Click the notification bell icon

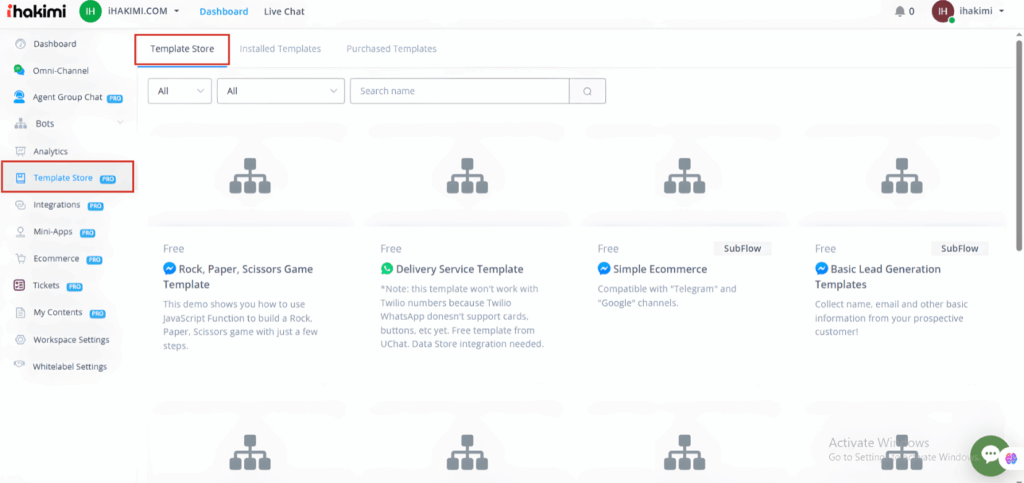coord(898,12)
